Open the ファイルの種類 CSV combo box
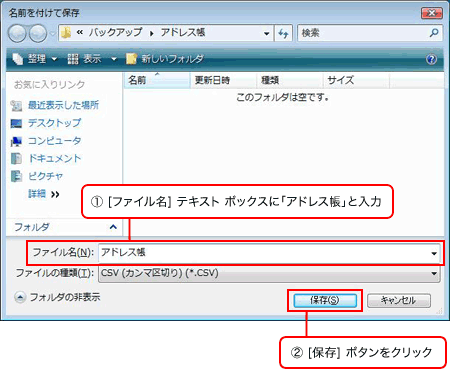Screen dimensions: 450x369 point(269,273)
